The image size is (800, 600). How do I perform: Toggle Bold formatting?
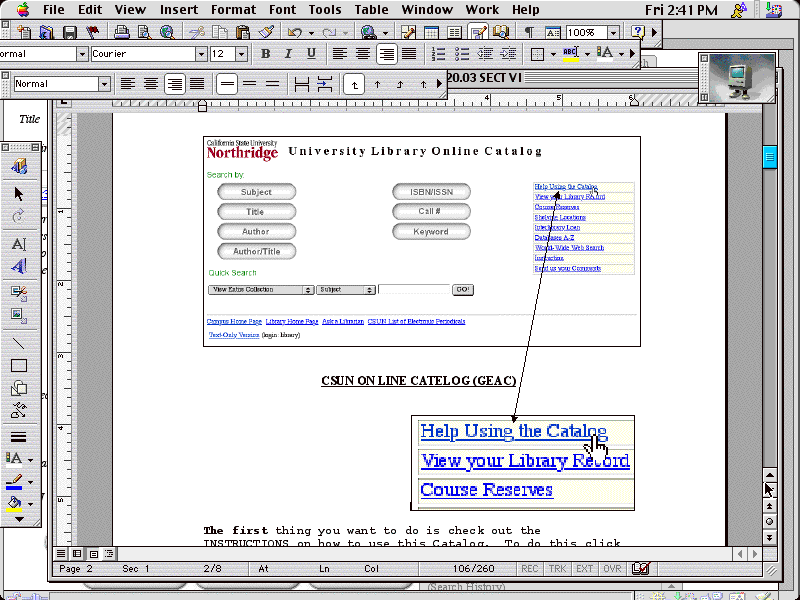pyautogui.click(x=265, y=54)
